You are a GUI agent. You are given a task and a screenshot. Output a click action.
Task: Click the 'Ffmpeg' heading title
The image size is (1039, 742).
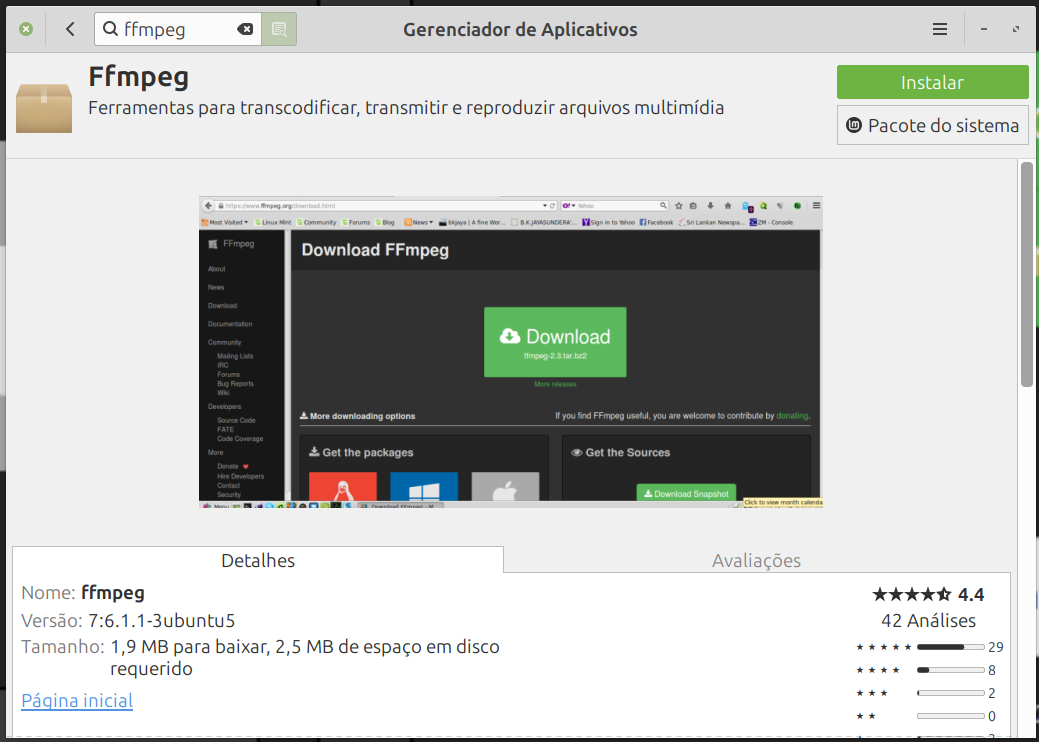click(138, 78)
